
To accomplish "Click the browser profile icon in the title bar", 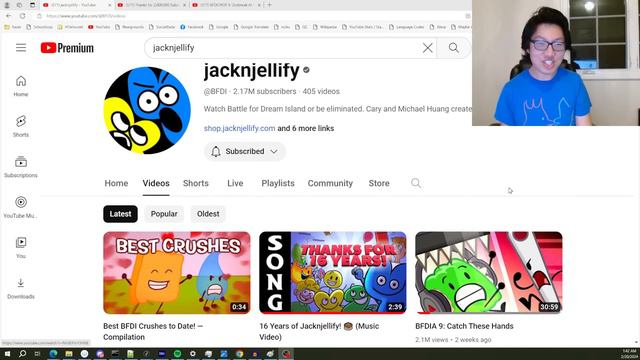I will tap(7, 5).
